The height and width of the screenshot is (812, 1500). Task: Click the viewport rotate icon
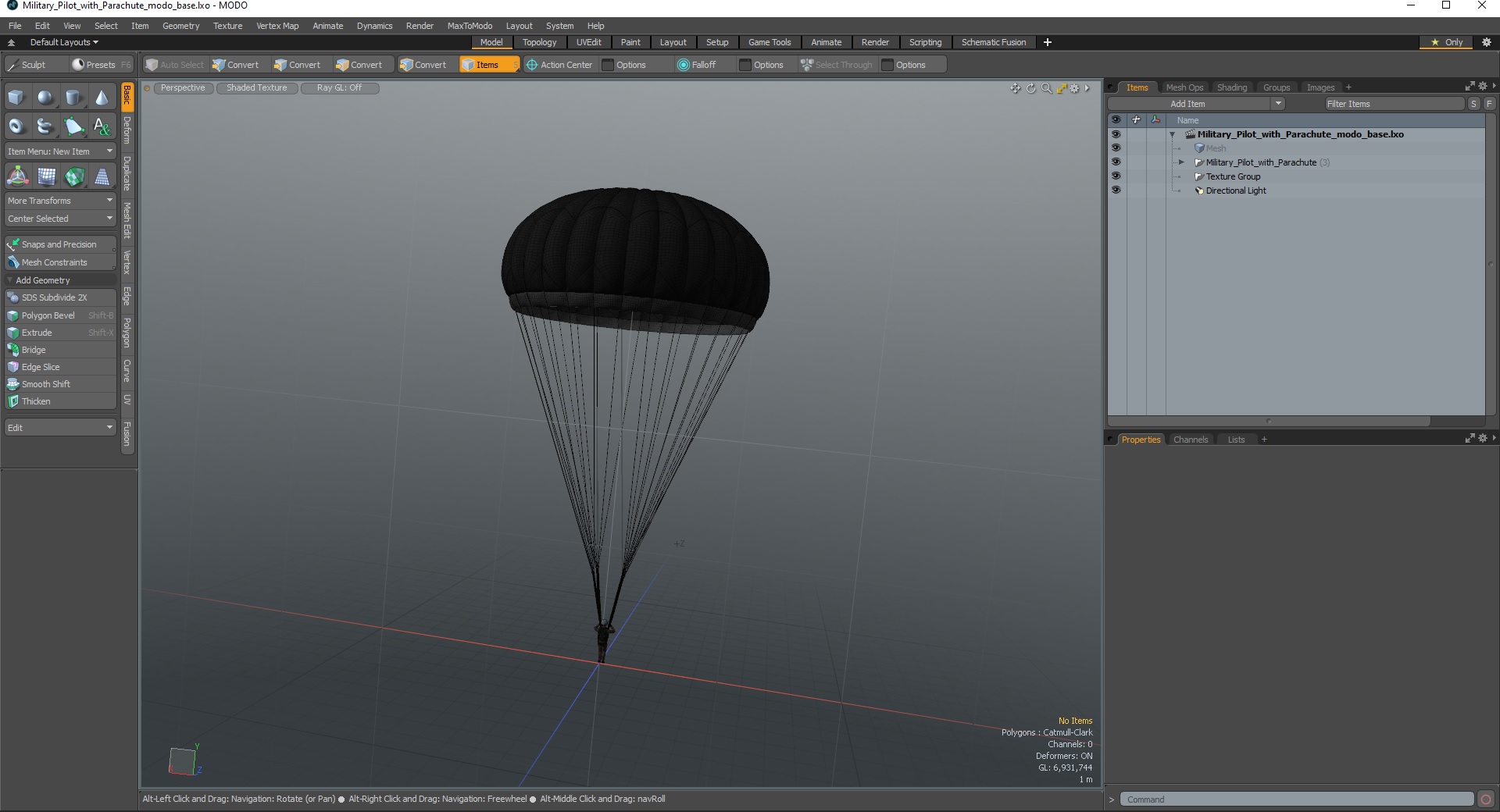[x=1030, y=88]
